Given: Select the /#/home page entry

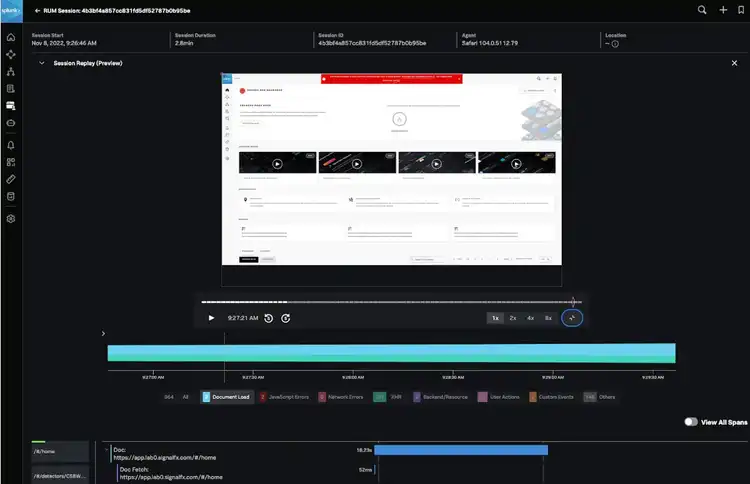Looking at the screenshot, I should coord(60,451).
